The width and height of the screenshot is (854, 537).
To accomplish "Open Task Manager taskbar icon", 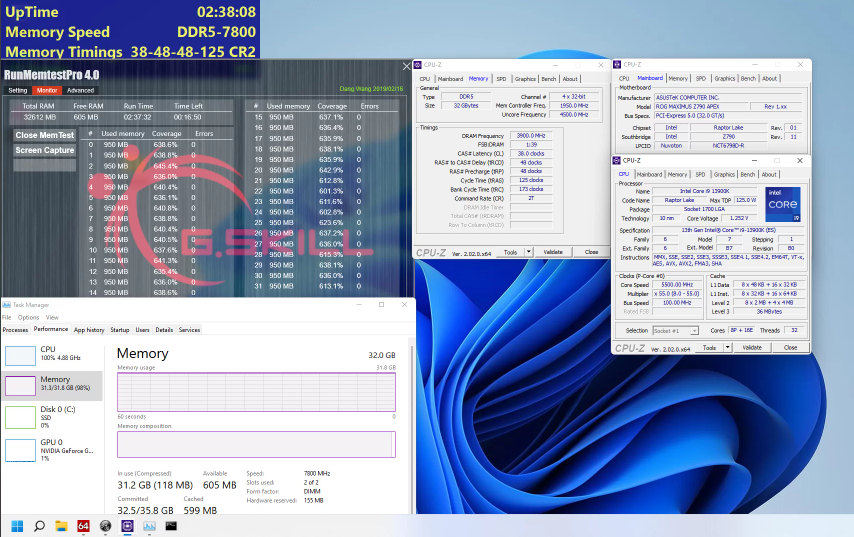I will click(149, 526).
